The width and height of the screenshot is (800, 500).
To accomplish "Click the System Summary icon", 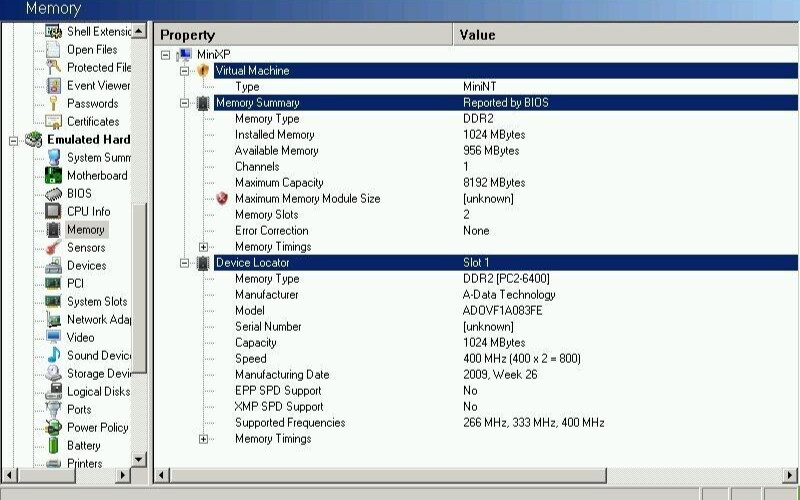I will 54,157.
